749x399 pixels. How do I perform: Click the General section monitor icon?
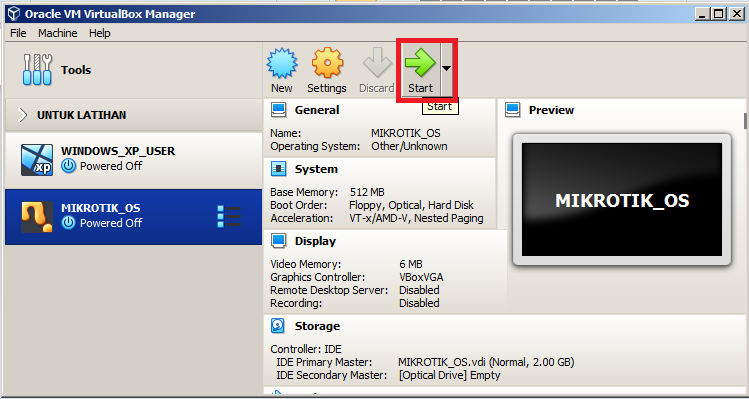click(x=278, y=110)
